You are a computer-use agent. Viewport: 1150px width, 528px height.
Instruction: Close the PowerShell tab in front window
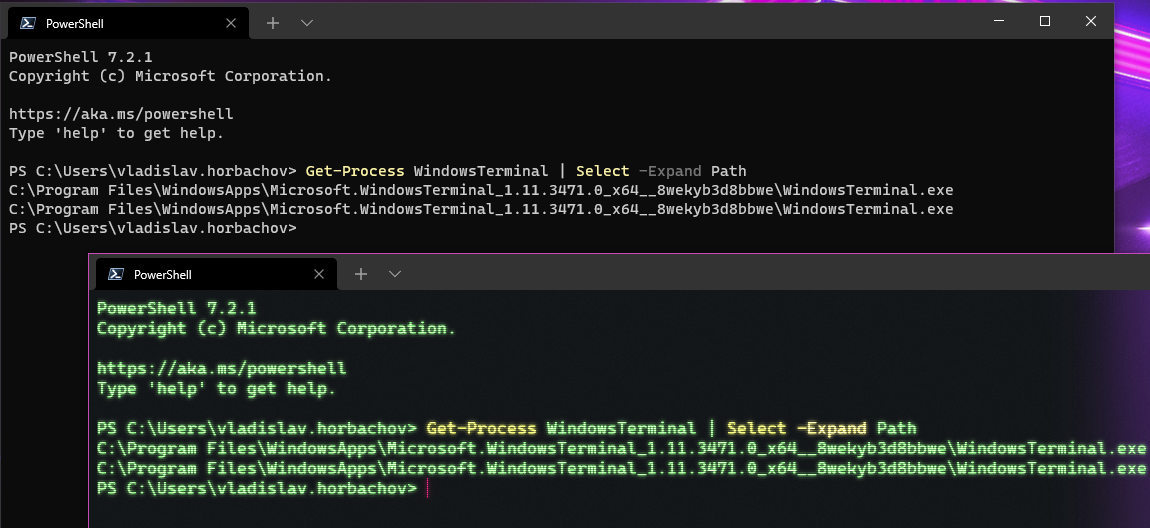pyautogui.click(x=319, y=274)
